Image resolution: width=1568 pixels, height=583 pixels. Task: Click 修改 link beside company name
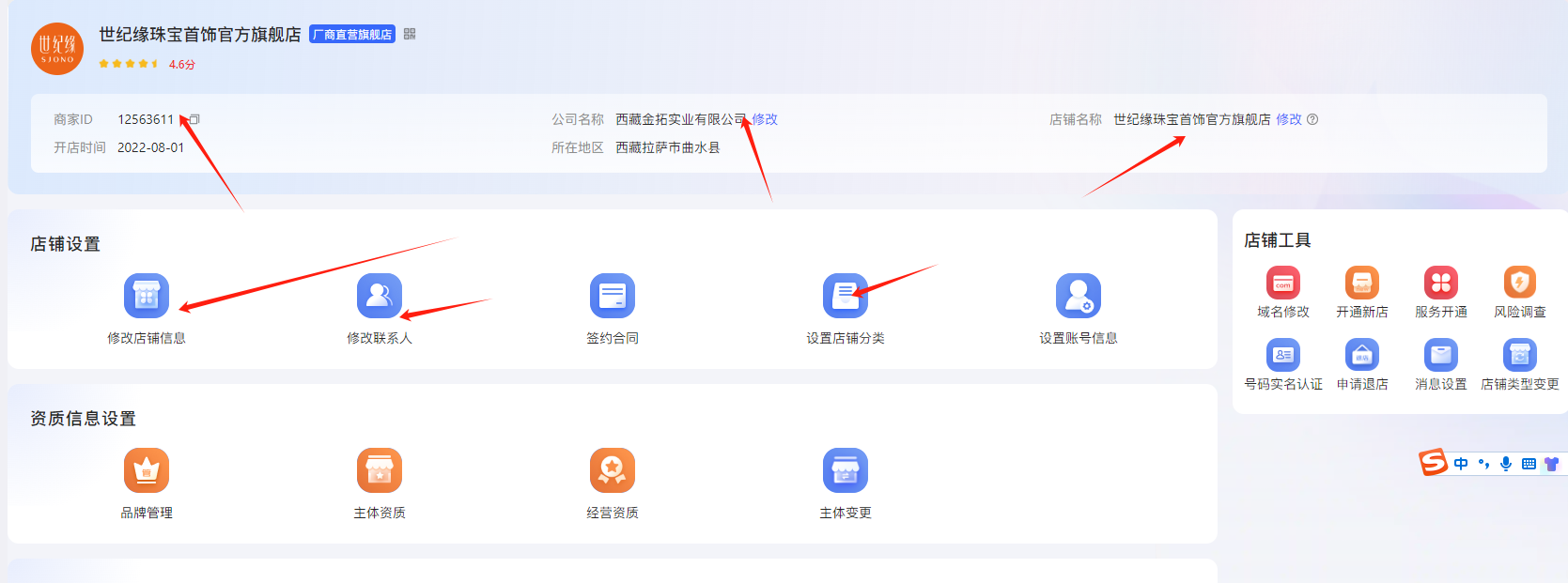[765, 119]
